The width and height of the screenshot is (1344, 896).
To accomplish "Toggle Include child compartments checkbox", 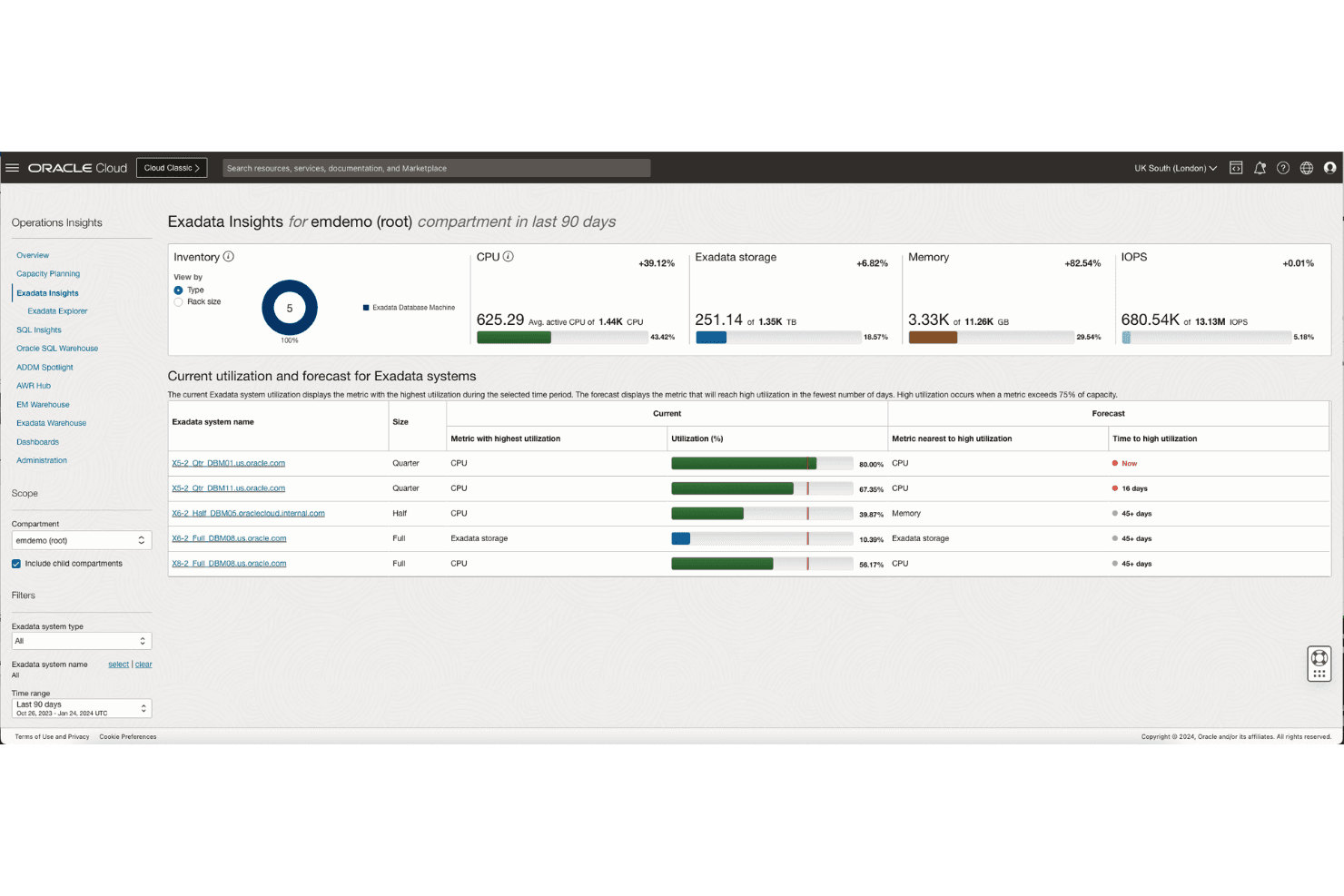I will [16, 564].
